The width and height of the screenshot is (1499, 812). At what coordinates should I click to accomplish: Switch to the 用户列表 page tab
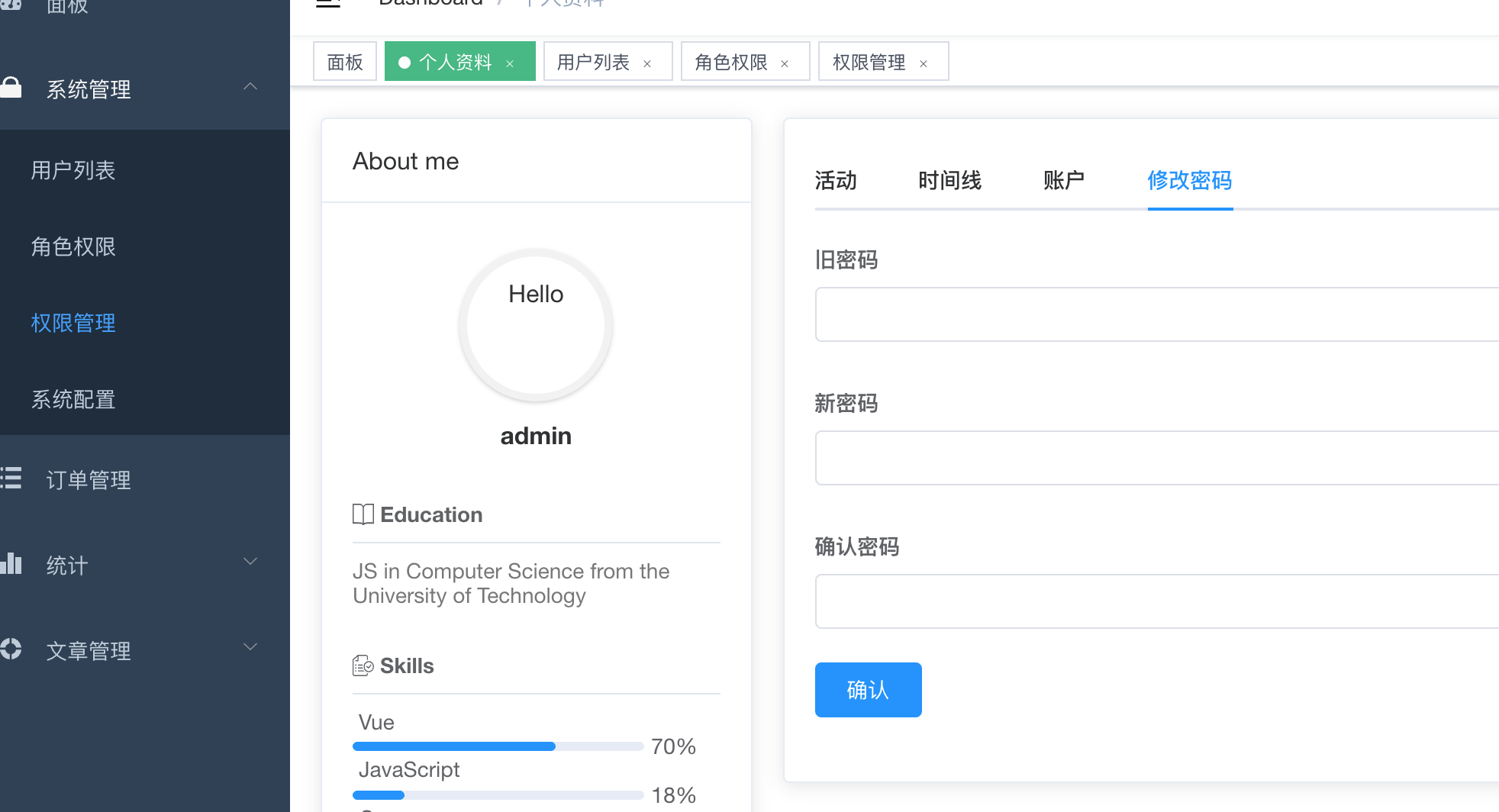[x=608, y=62]
